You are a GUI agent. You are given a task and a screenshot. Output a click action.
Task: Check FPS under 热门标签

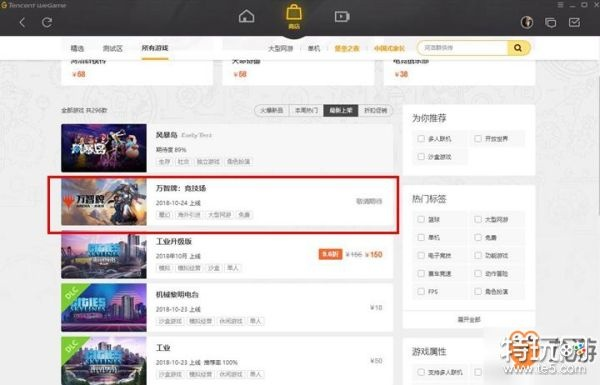point(421,292)
